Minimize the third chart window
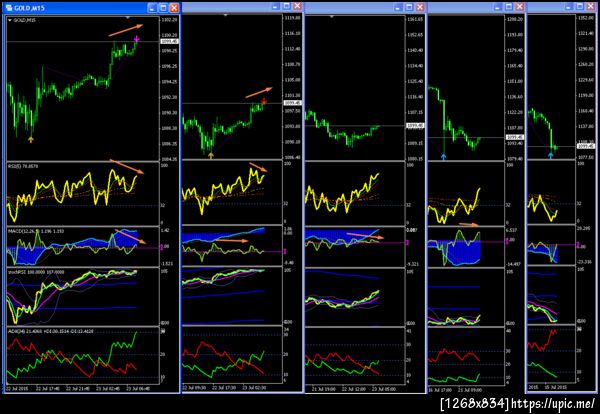The image size is (600, 414). 398,7
